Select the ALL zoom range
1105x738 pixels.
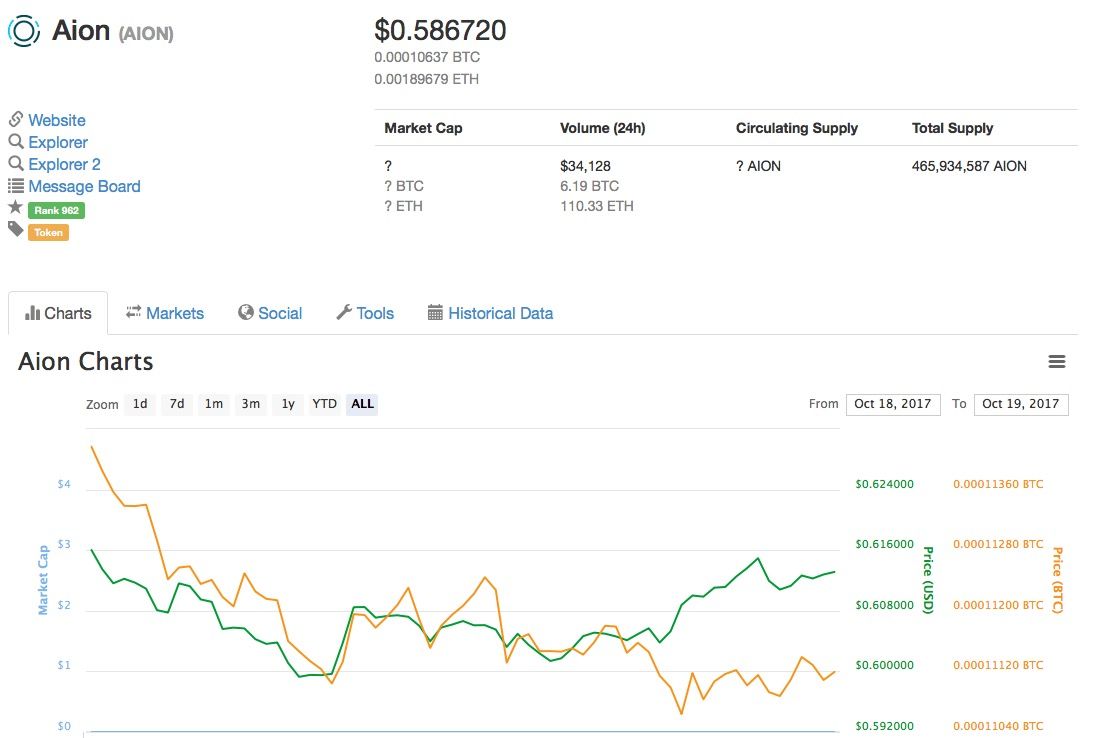362,404
